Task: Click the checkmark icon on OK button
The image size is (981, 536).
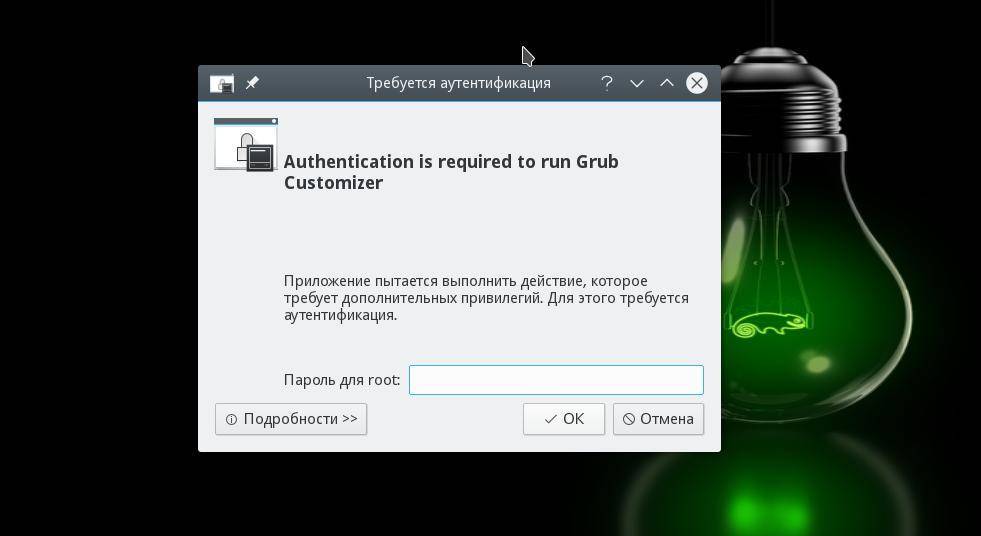Action: tap(550, 419)
